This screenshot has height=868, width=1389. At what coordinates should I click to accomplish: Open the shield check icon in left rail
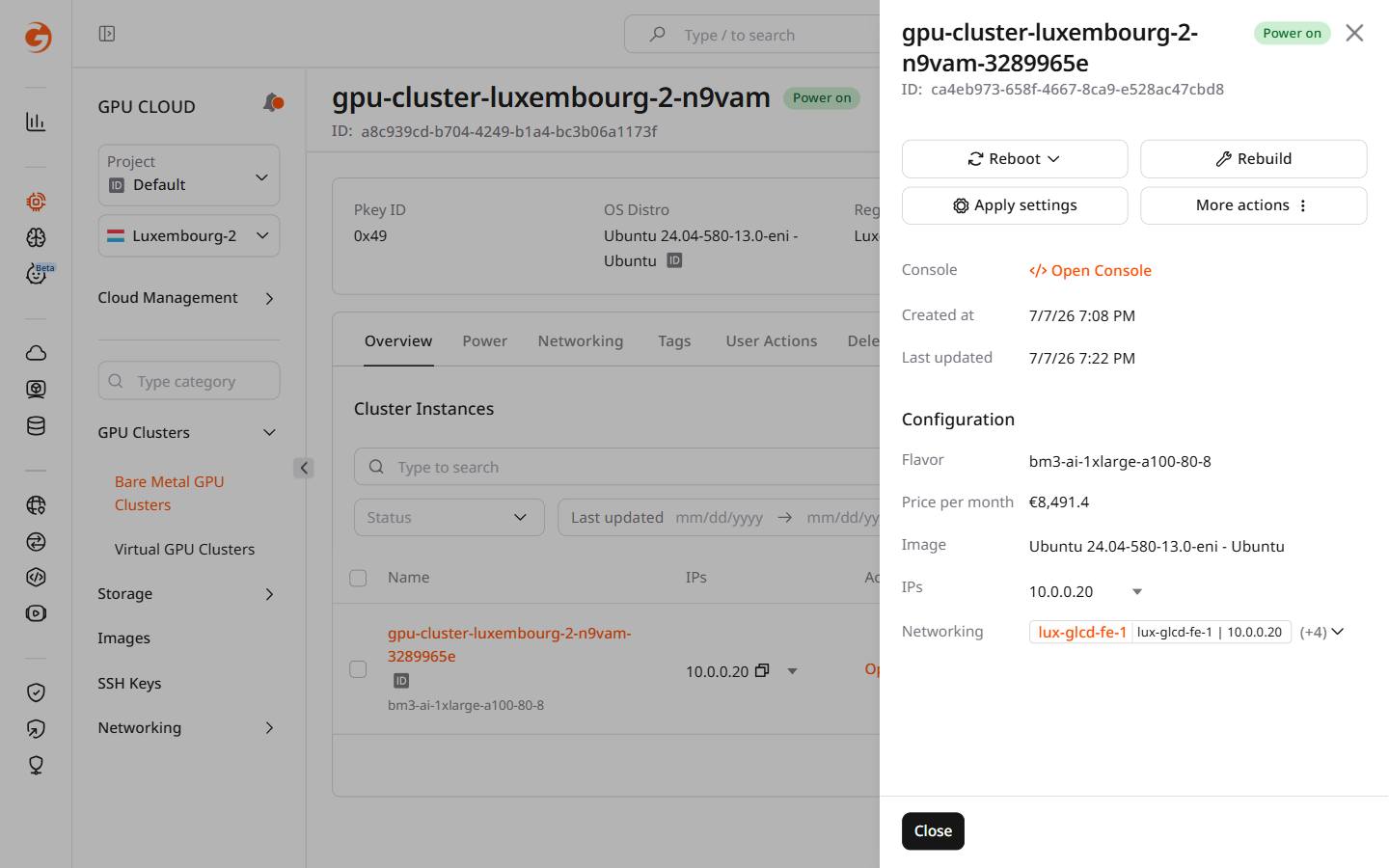click(36, 692)
